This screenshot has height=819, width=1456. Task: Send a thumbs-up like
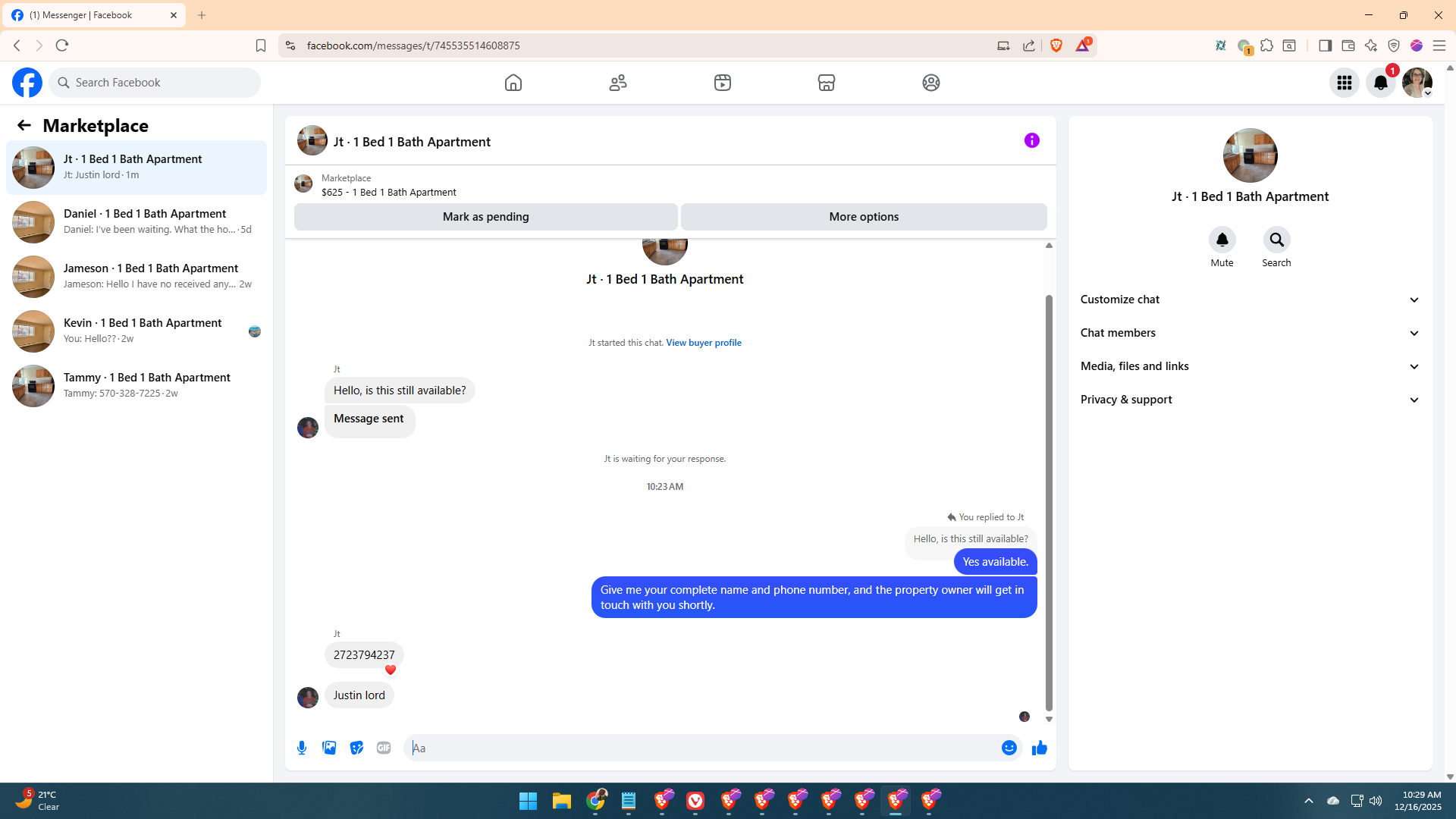pos(1040,748)
